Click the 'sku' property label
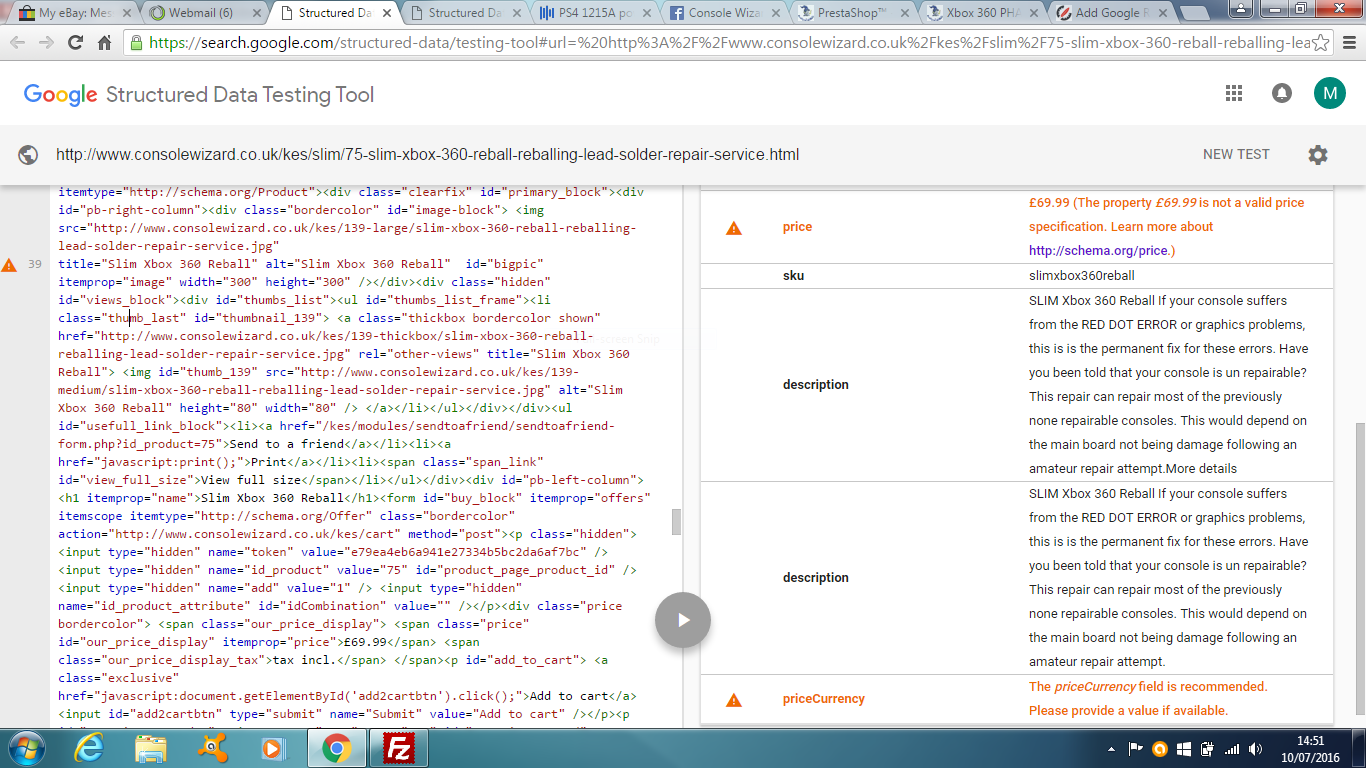1366x768 pixels. tap(793, 275)
